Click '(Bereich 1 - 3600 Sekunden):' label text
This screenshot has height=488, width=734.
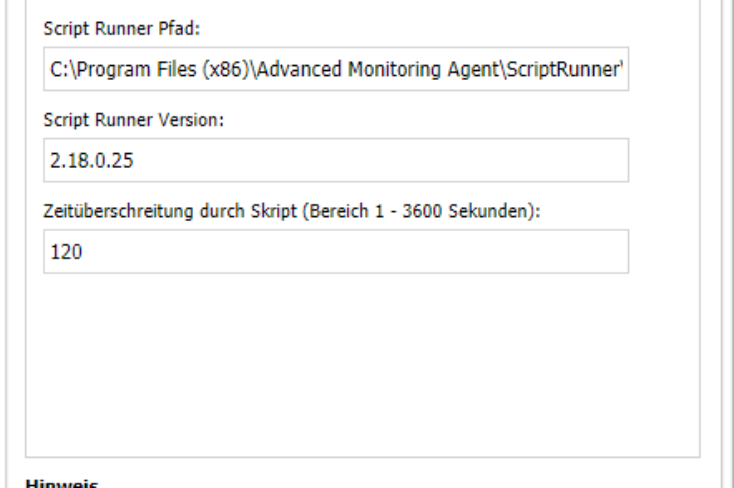(421, 211)
